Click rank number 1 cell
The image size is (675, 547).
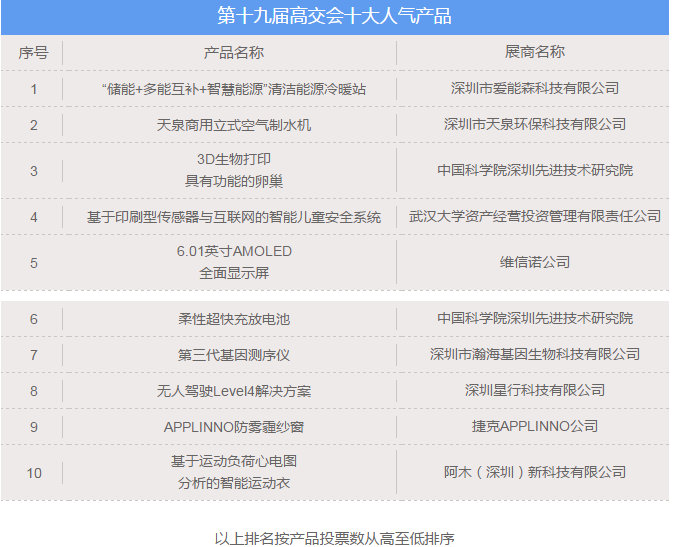[34, 89]
